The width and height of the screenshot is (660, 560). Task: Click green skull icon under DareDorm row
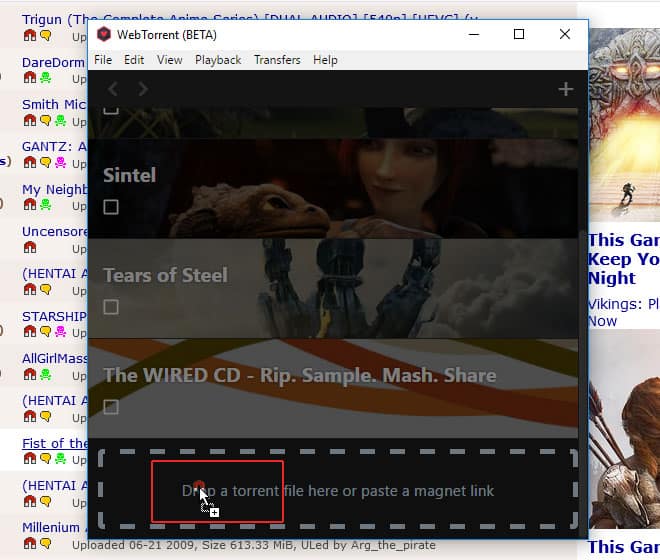coord(45,77)
